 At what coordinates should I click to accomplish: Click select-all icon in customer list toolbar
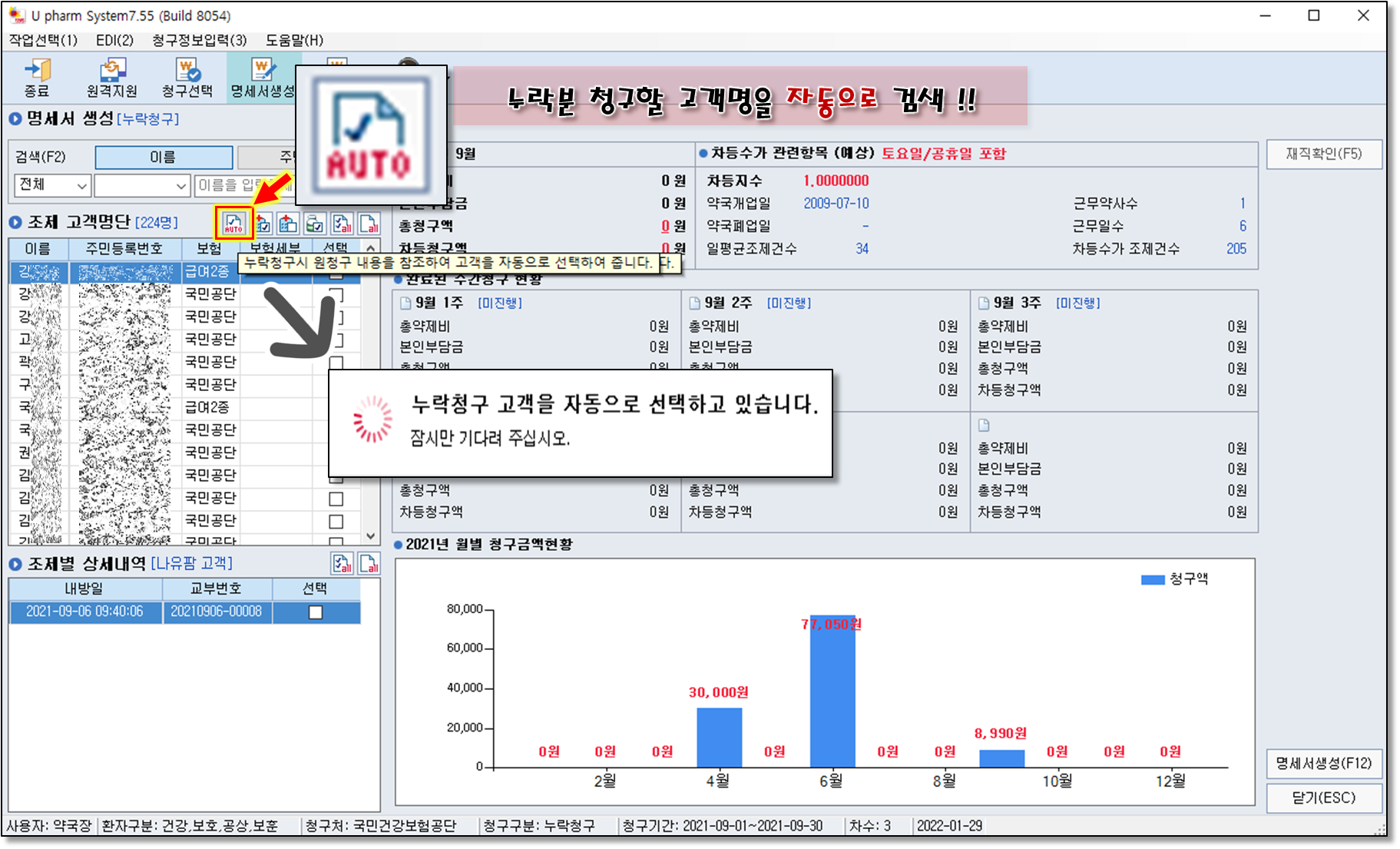[x=342, y=224]
